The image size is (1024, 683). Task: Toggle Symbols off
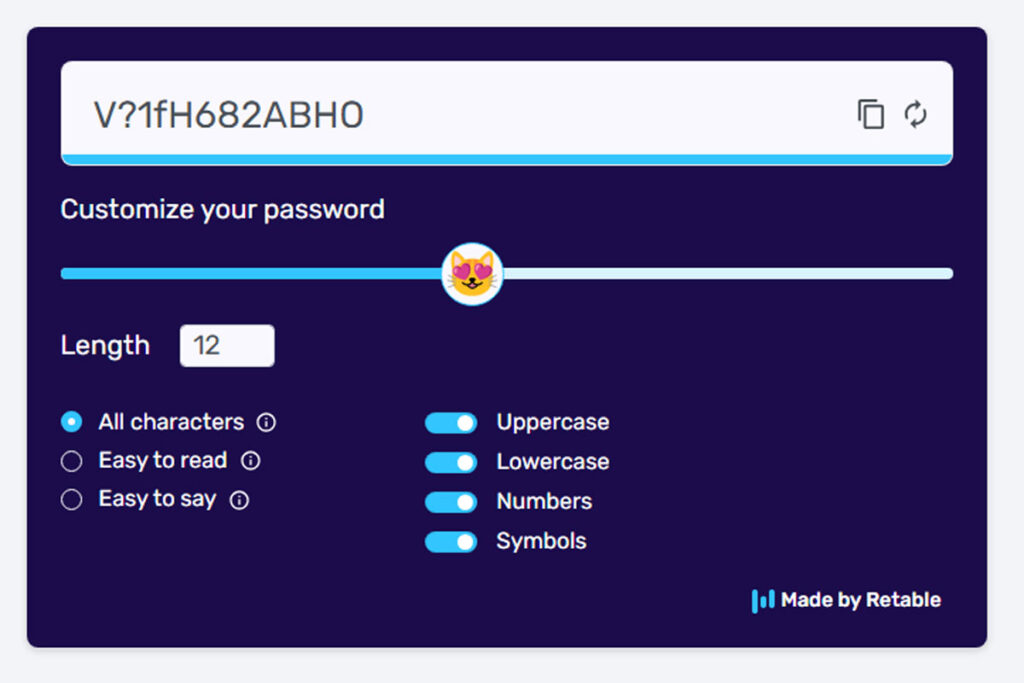(451, 541)
